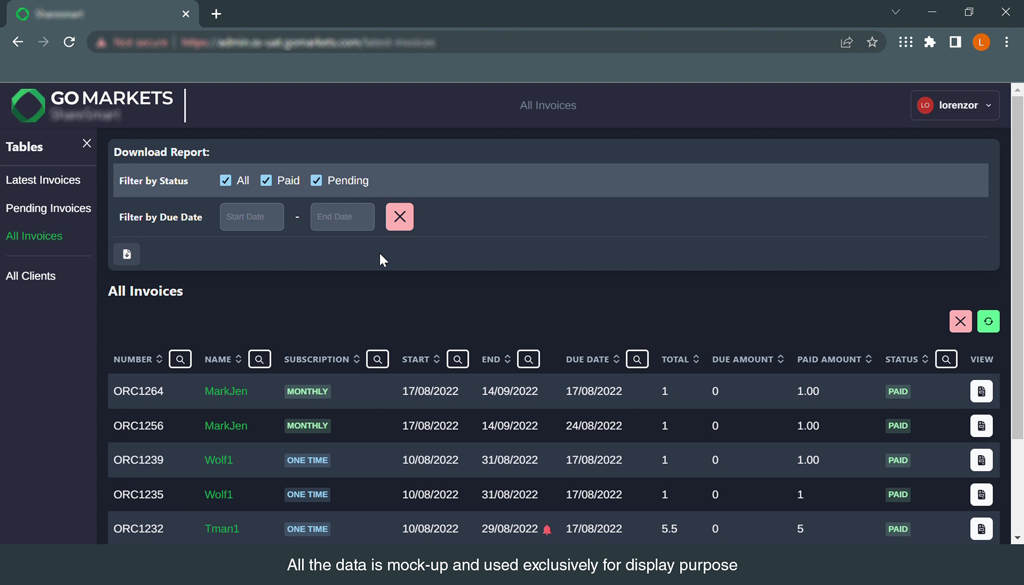This screenshot has width=1024, height=585.
Task: Download the report file
Action: (127, 254)
